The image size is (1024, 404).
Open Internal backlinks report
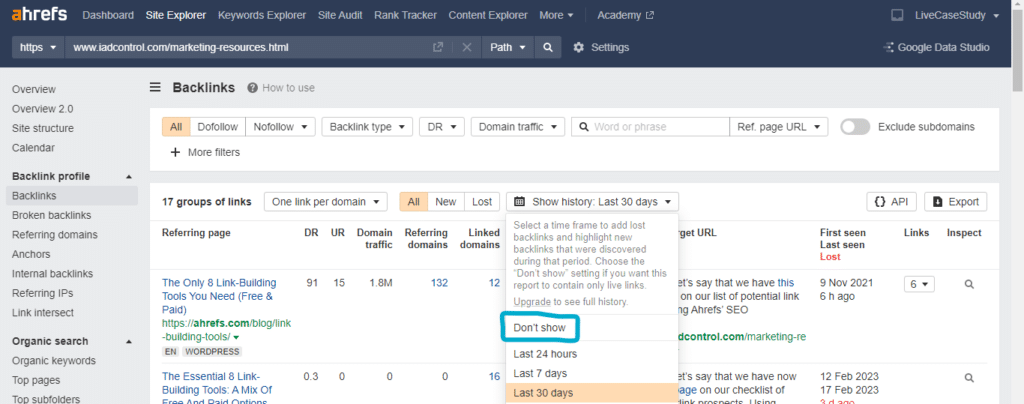(52, 274)
